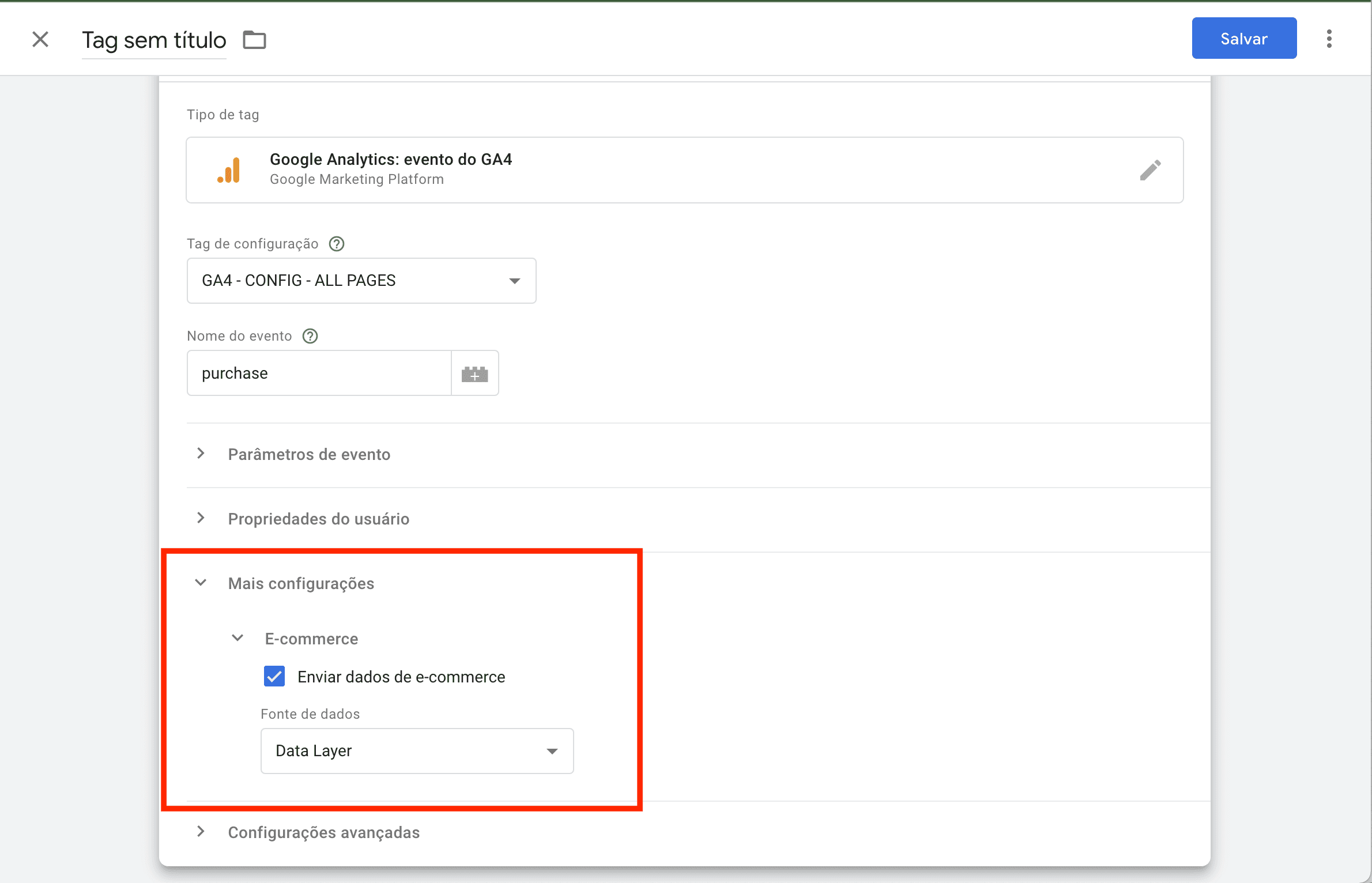Click the Google Analytics logo on the tag type card
1372x883 pixels.
click(x=229, y=169)
